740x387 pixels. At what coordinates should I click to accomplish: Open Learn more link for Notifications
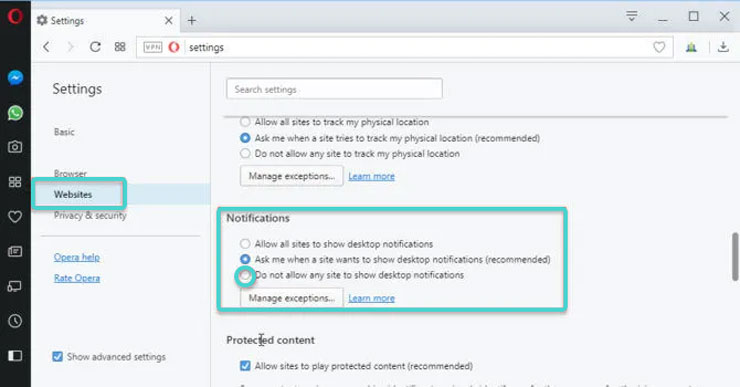coord(371,298)
